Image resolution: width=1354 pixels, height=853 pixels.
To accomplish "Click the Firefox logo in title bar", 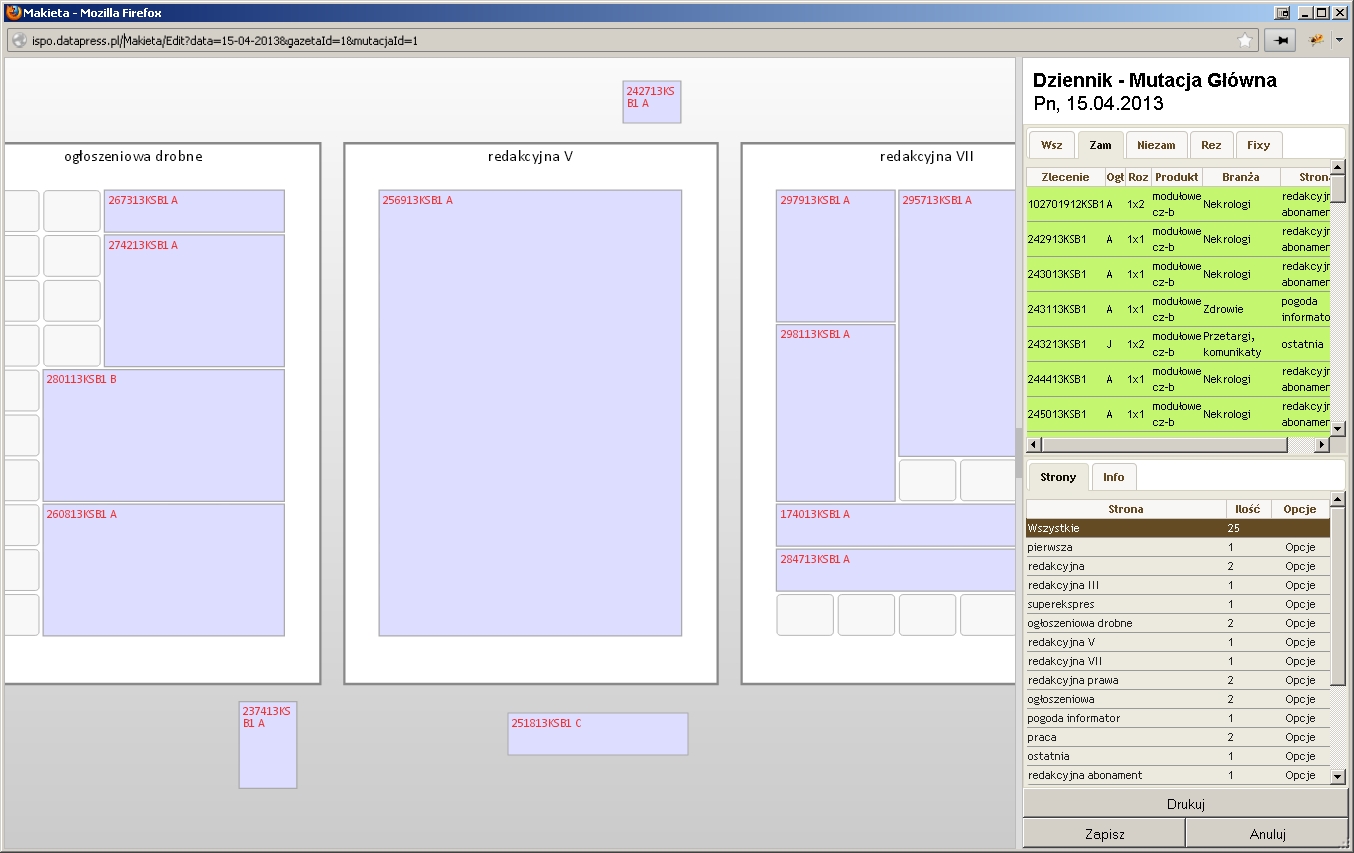I will [x=12, y=13].
